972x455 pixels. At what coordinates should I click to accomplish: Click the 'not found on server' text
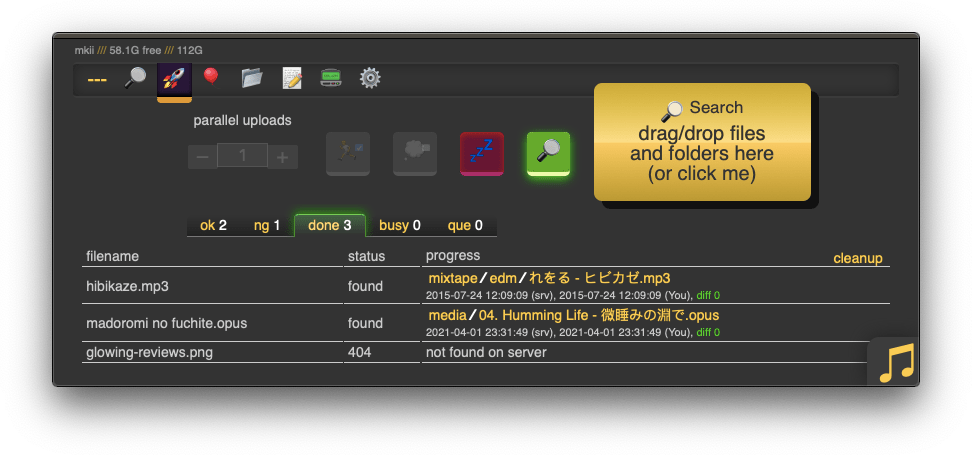486,353
